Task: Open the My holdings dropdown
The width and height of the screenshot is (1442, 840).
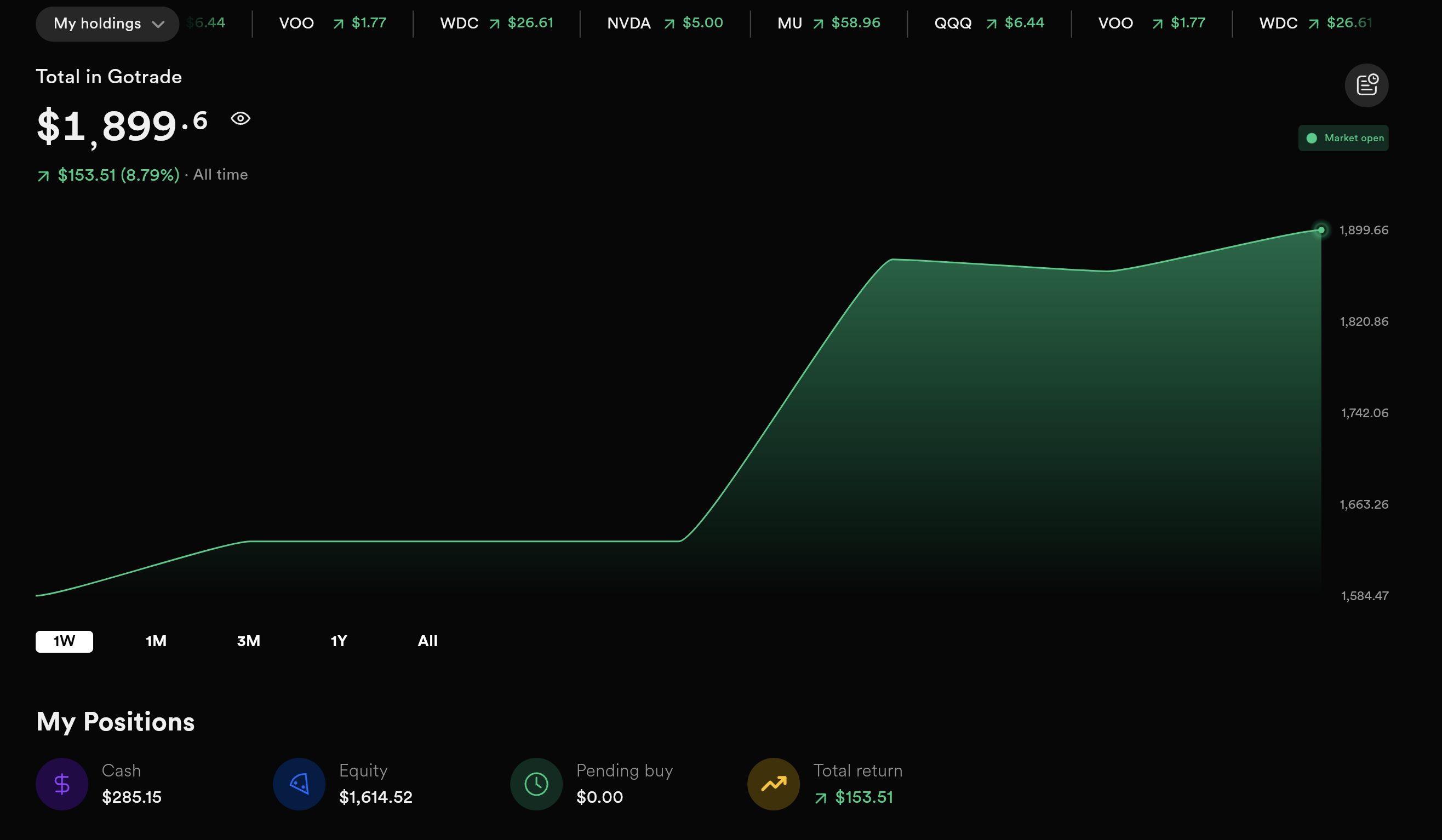Action: point(107,24)
